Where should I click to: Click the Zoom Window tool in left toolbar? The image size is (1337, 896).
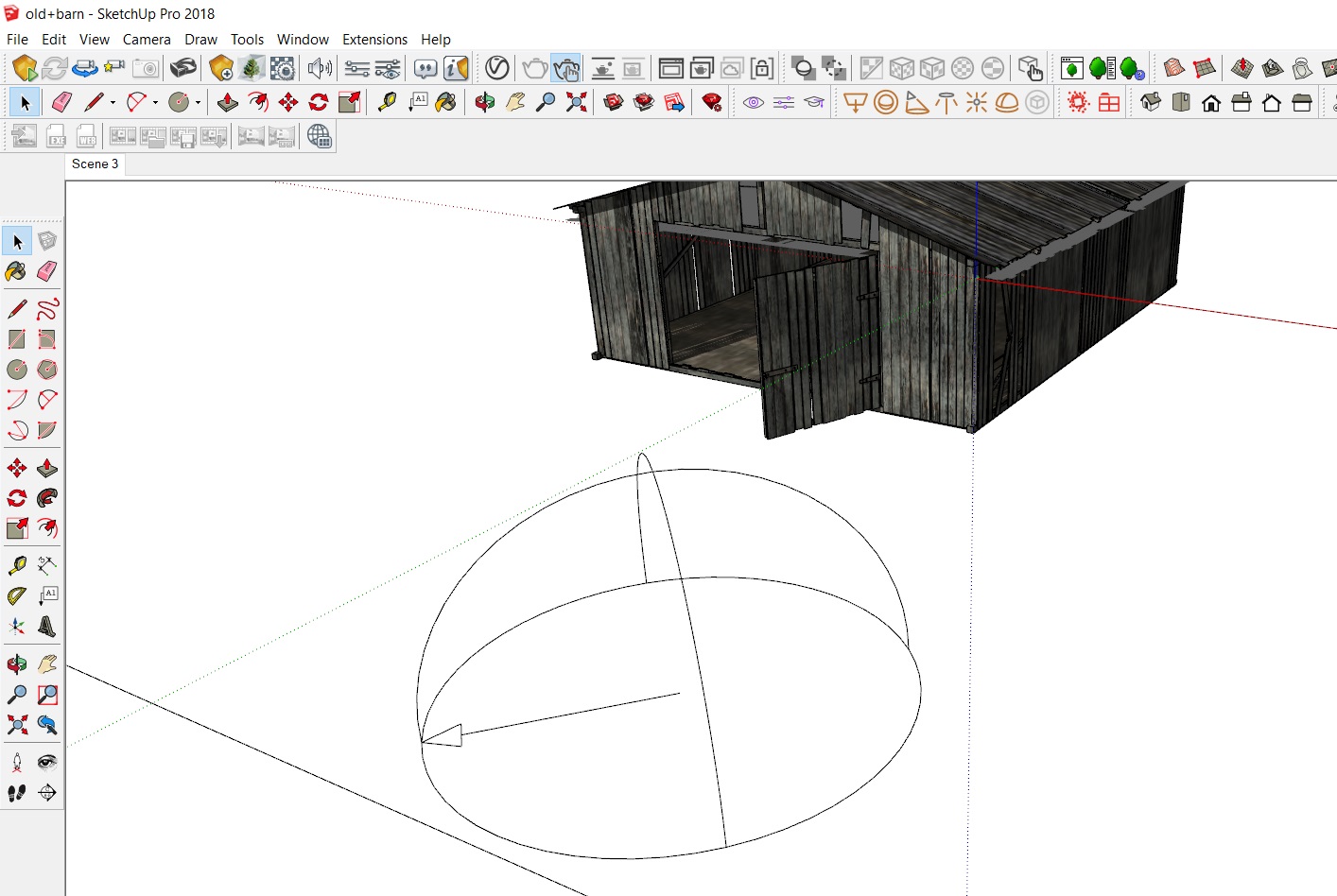click(x=47, y=695)
